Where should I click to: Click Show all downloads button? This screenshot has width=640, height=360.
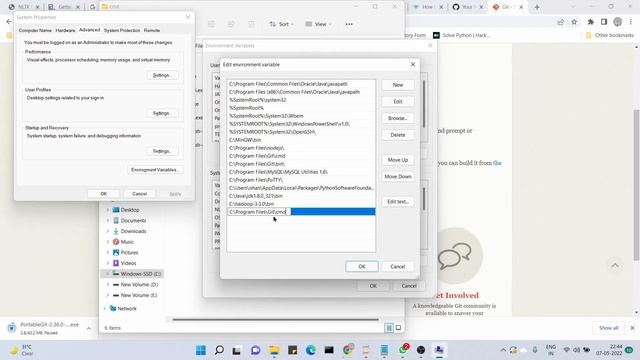[x=609, y=328]
